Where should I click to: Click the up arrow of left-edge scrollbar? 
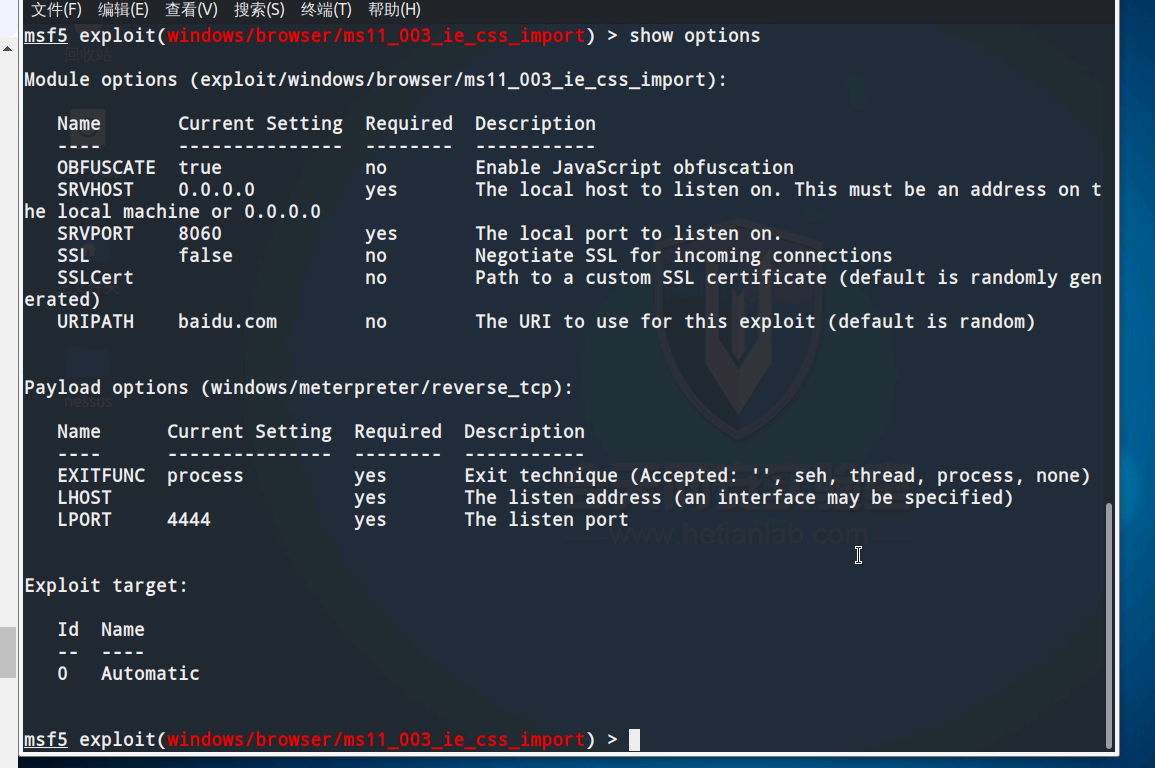point(7,49)
